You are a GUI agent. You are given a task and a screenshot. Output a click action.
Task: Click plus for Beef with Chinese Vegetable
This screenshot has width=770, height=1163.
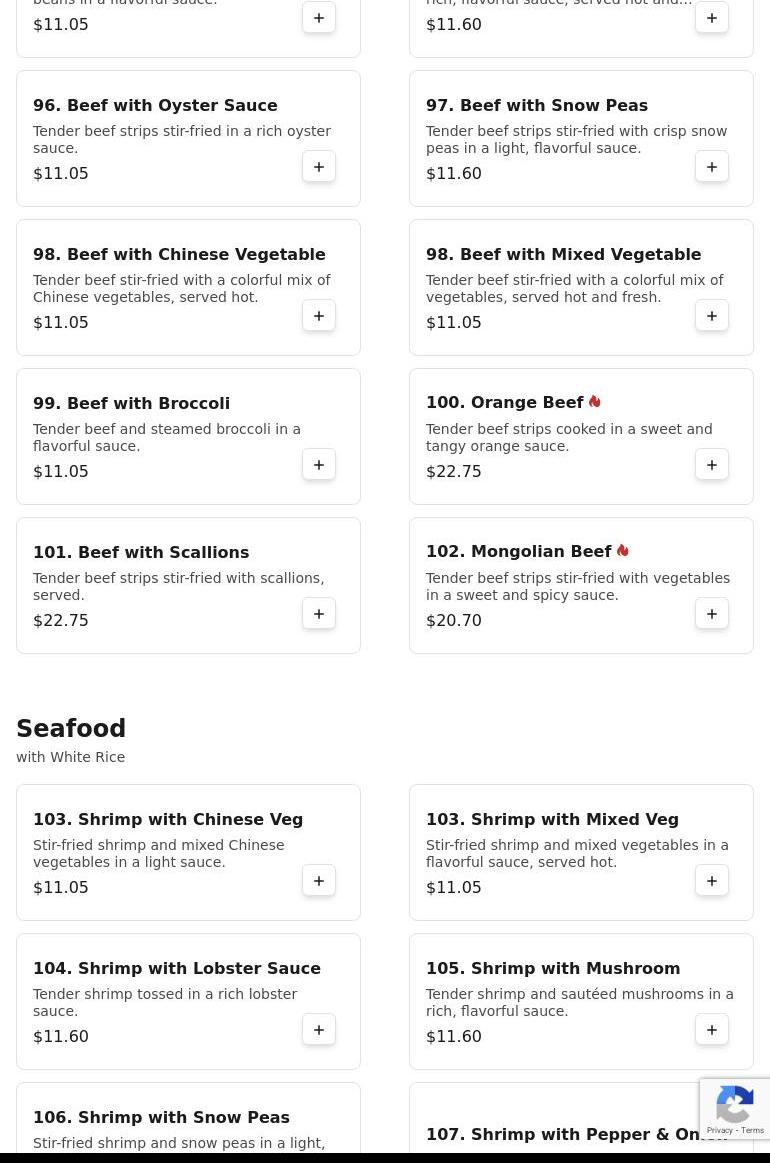(x=319, y=316)
